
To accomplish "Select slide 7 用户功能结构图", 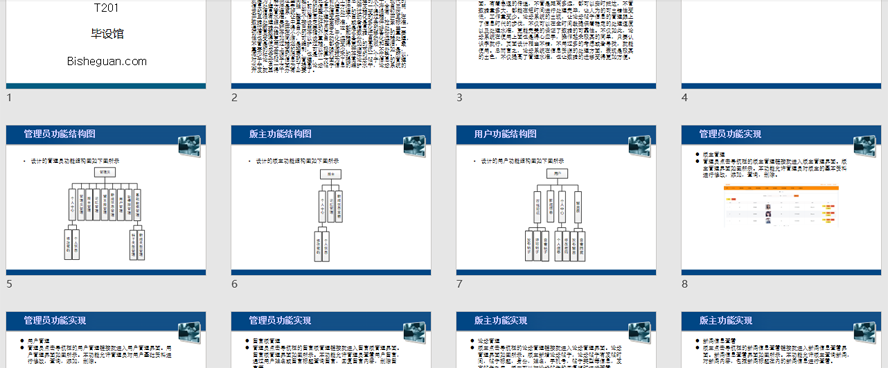I will pos(556,200).
